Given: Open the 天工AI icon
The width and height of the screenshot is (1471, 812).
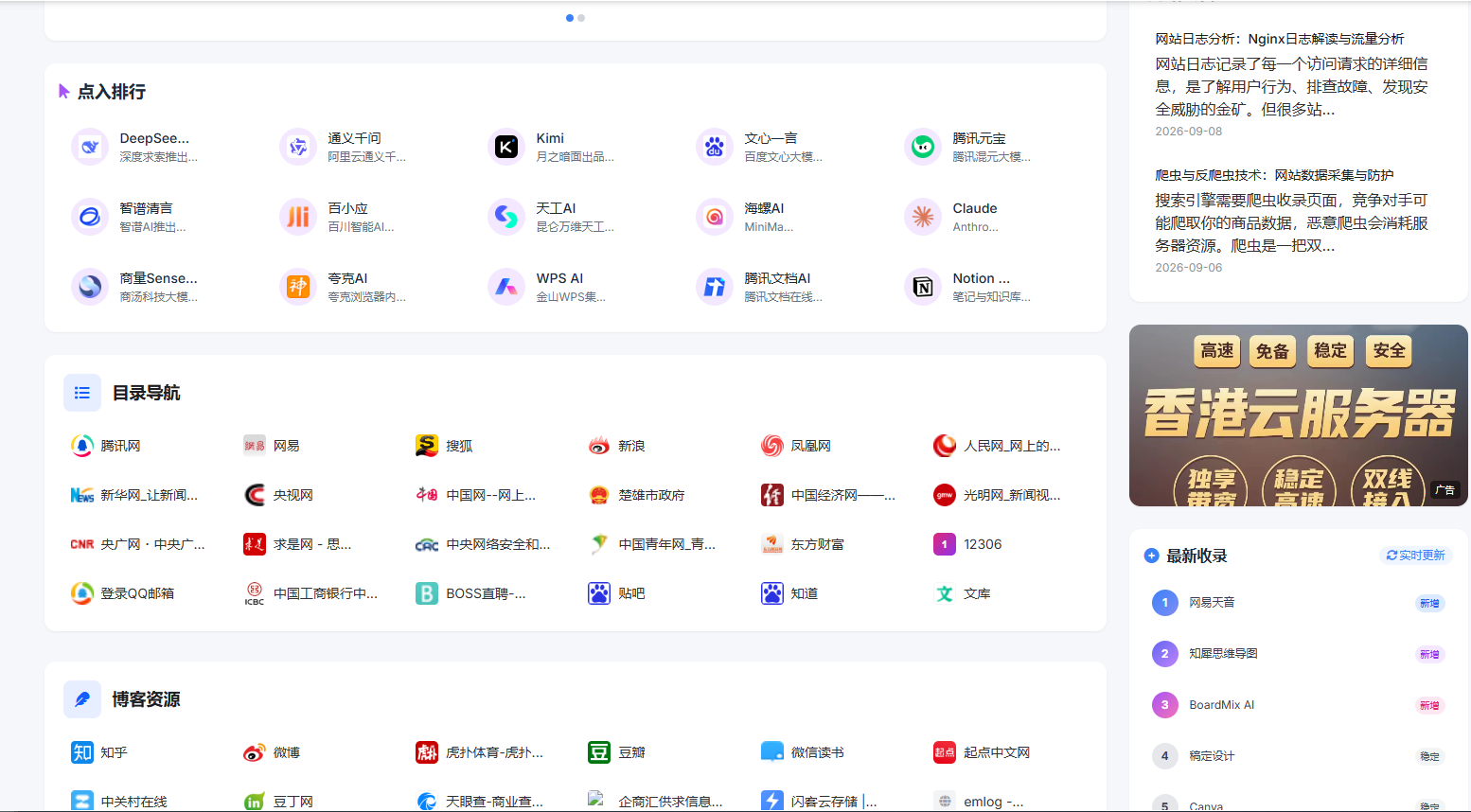Looking at the screenshot, I should point(506,217).
